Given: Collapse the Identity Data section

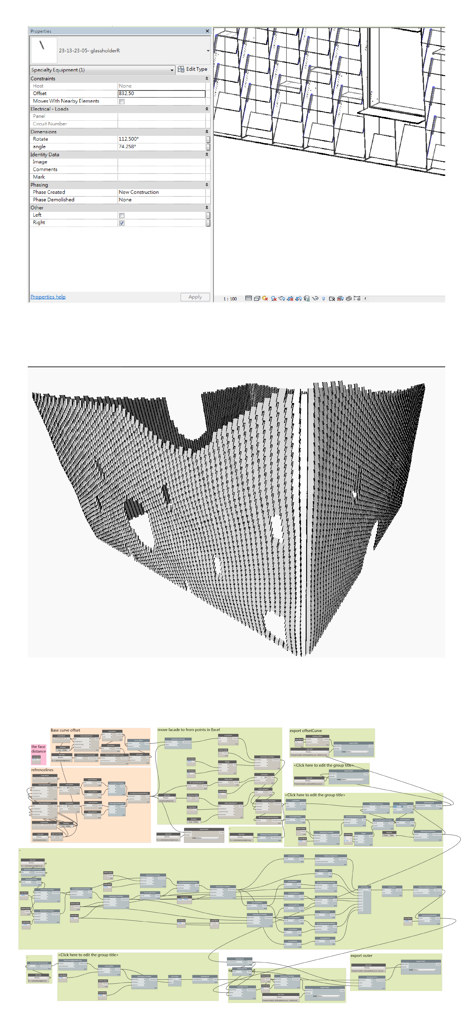Looking at the screenshot, I should point(208,154).
